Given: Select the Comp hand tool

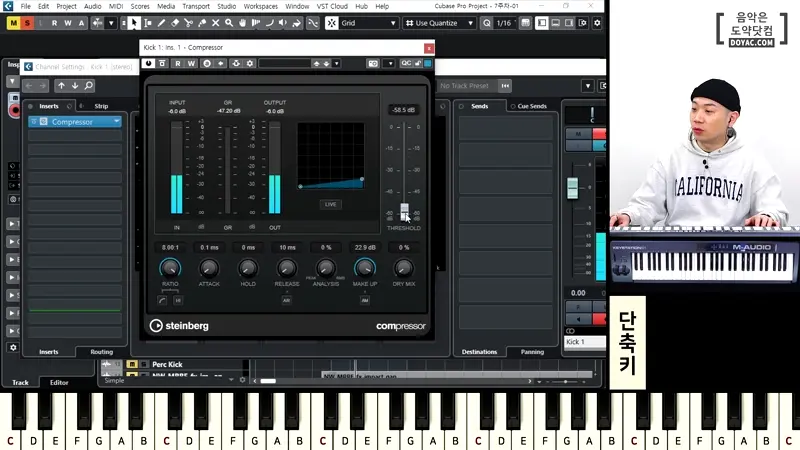Looking at the screenshot, I should [x=242, y=23].
